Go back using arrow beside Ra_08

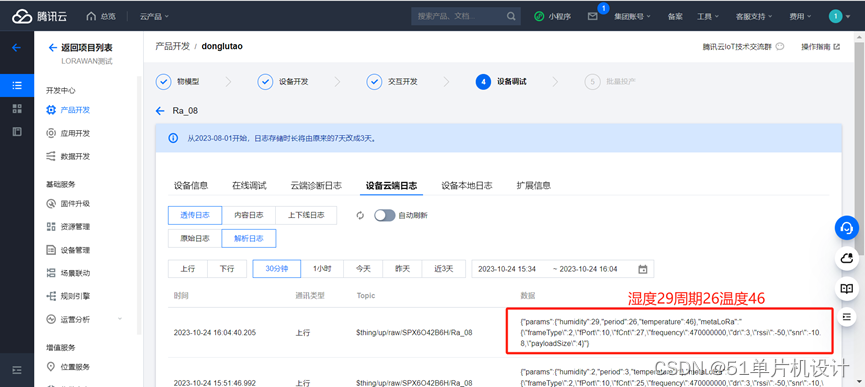point(160,111)
